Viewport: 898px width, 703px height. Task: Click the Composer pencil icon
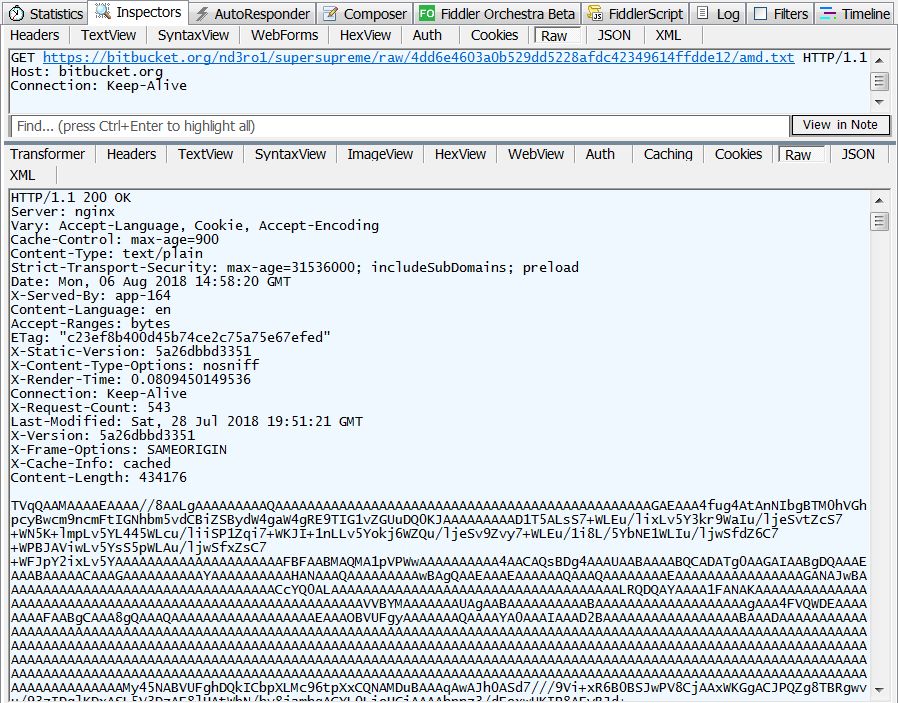point(330,13)
